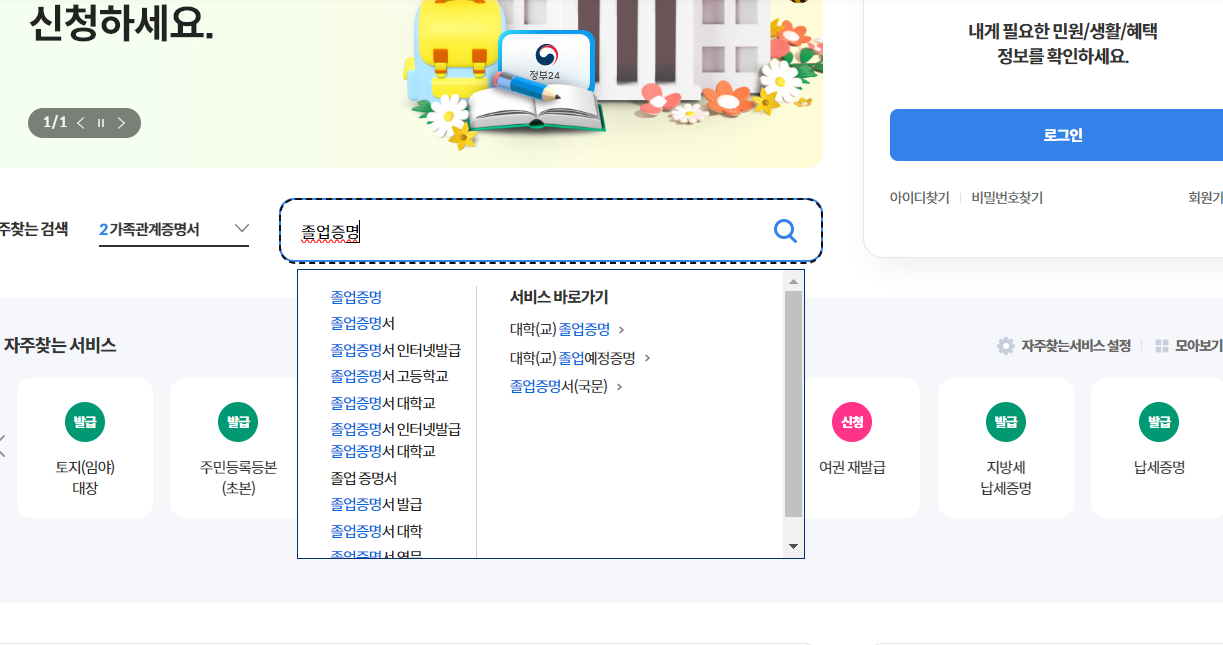Screen dimensions: 1223x645
Task: Click the search magnifier icon
Action: click(x=785, y=231)
